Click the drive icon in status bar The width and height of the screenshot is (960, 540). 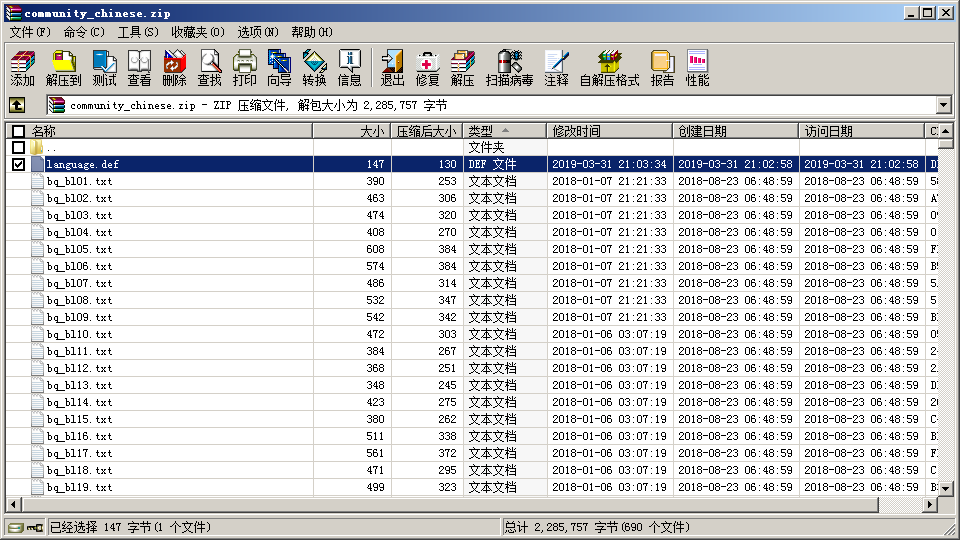click(x=16, y=528)
